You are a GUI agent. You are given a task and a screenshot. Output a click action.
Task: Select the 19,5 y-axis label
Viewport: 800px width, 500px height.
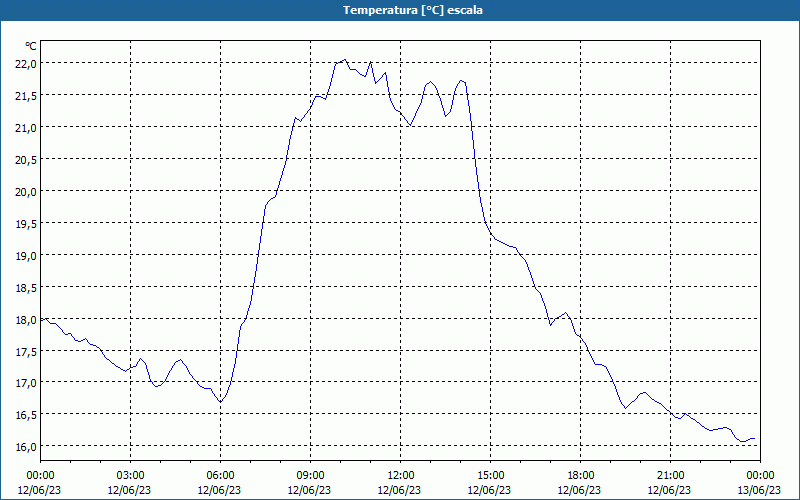26,223
